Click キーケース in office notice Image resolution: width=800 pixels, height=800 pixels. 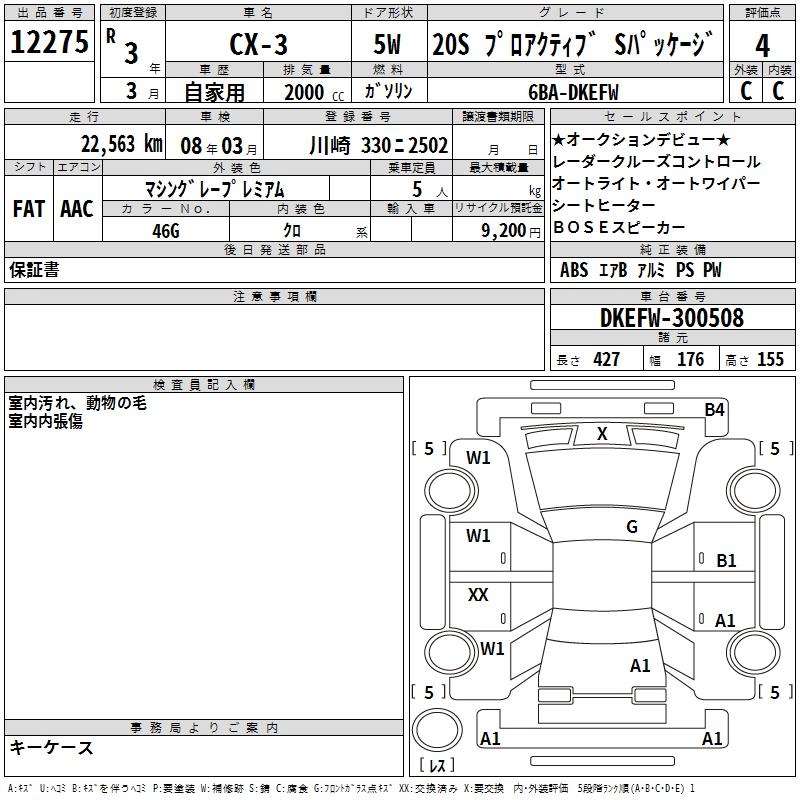(x=51, y=748)
